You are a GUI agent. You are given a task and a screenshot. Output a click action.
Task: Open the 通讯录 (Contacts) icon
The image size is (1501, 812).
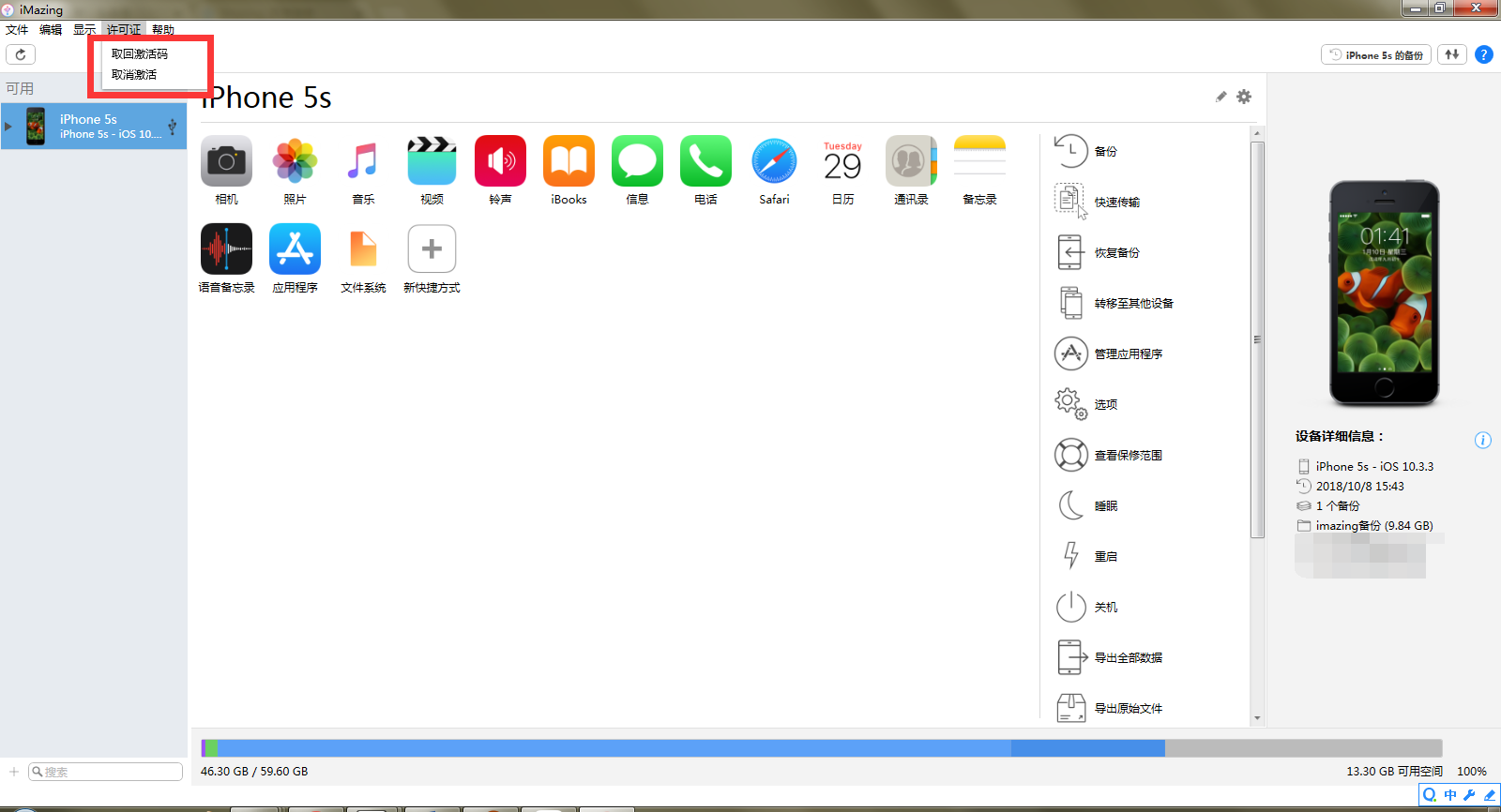pyautogui.click(x=911, y=161)
